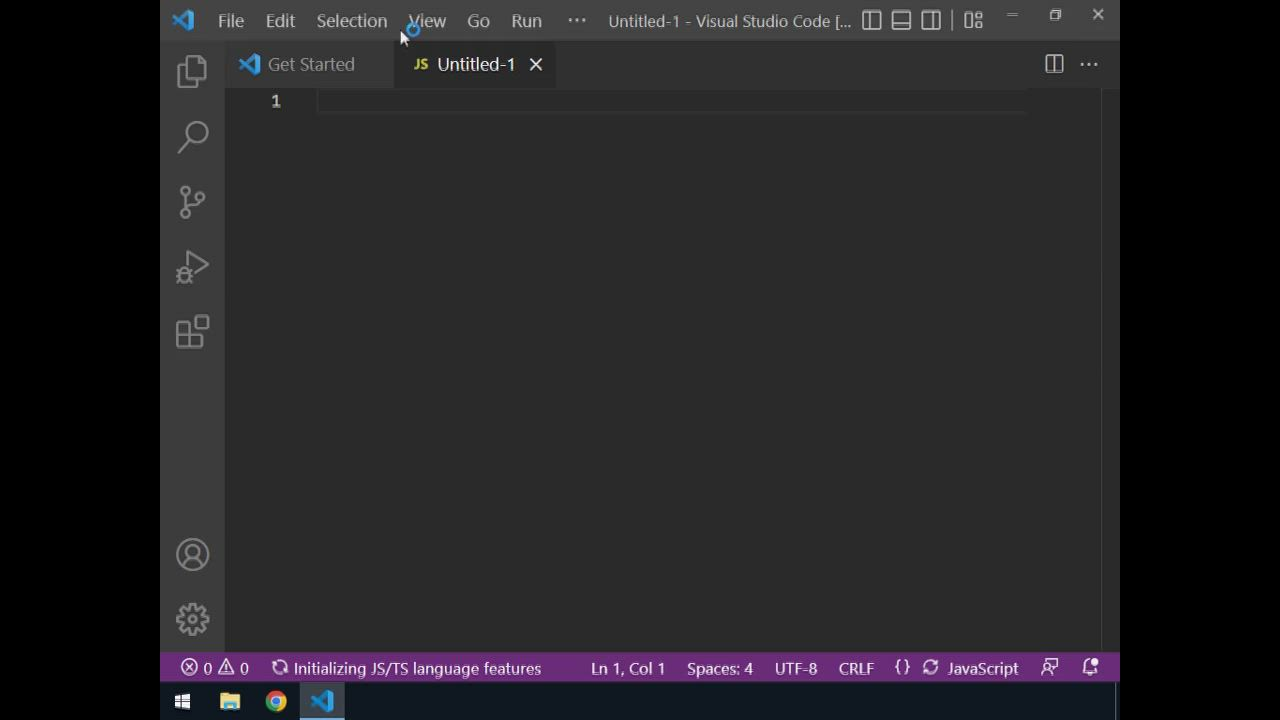
Task: Open File Explorer from taskbar
Action: coord(230,702)
